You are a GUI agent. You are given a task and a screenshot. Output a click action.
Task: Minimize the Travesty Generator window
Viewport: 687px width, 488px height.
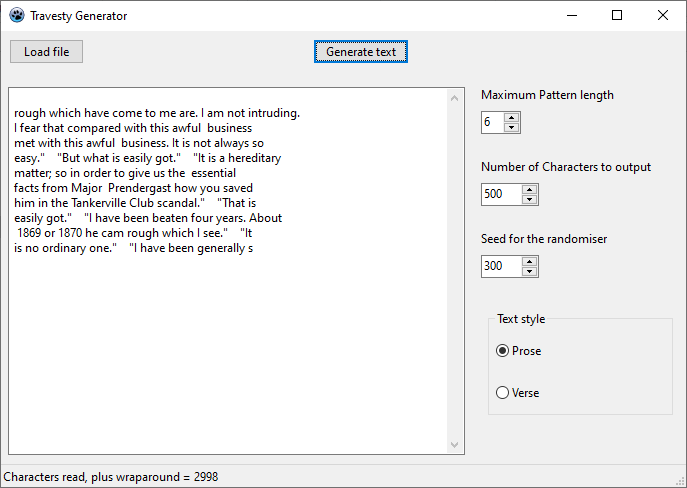click(x=572, y=15)
